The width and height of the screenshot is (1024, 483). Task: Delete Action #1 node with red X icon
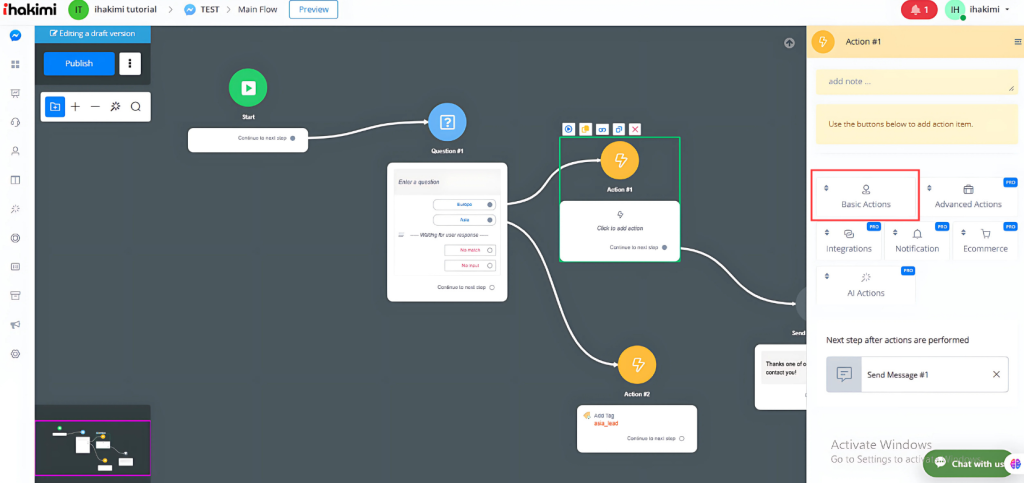click(x=635, y=129)
